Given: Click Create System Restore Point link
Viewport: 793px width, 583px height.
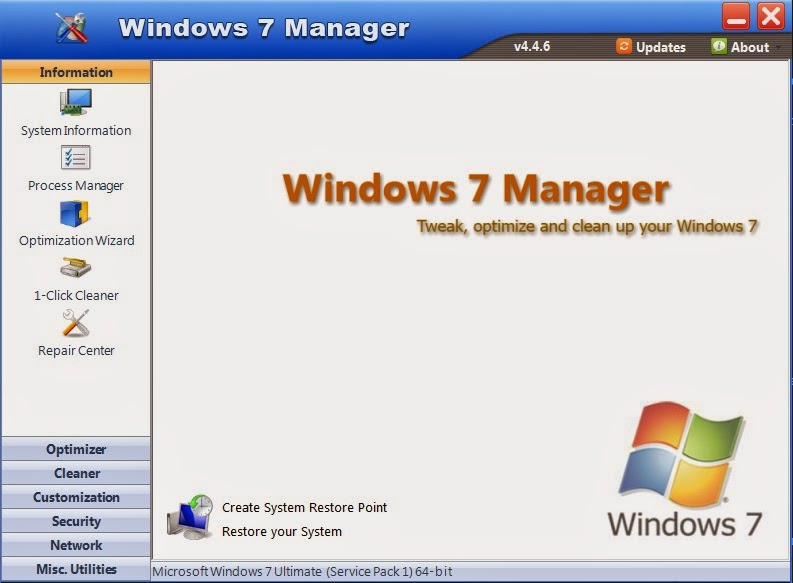Looking at the screenshot, I should 304,507.
